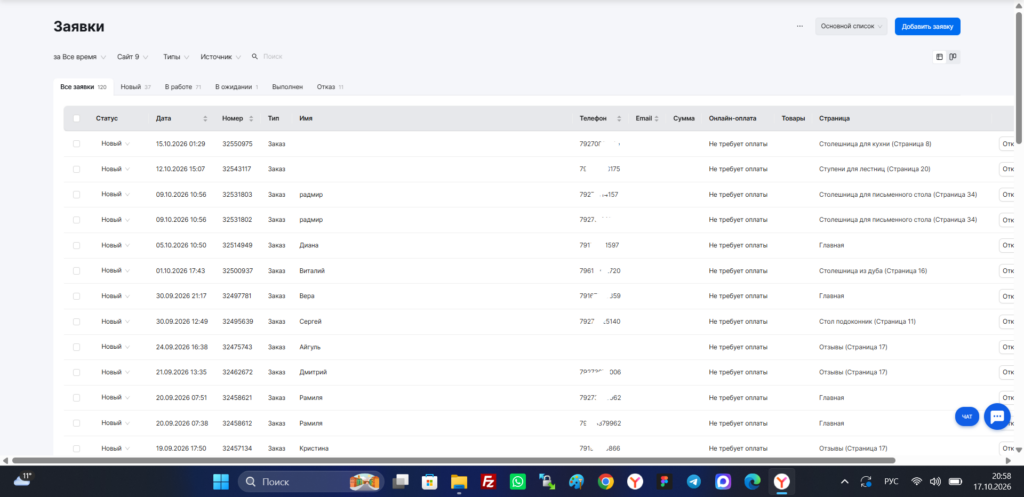This screenshot has width=1024, height=497.
Task: Tick checkbox for order 32550975
Action: click(76, 144)
